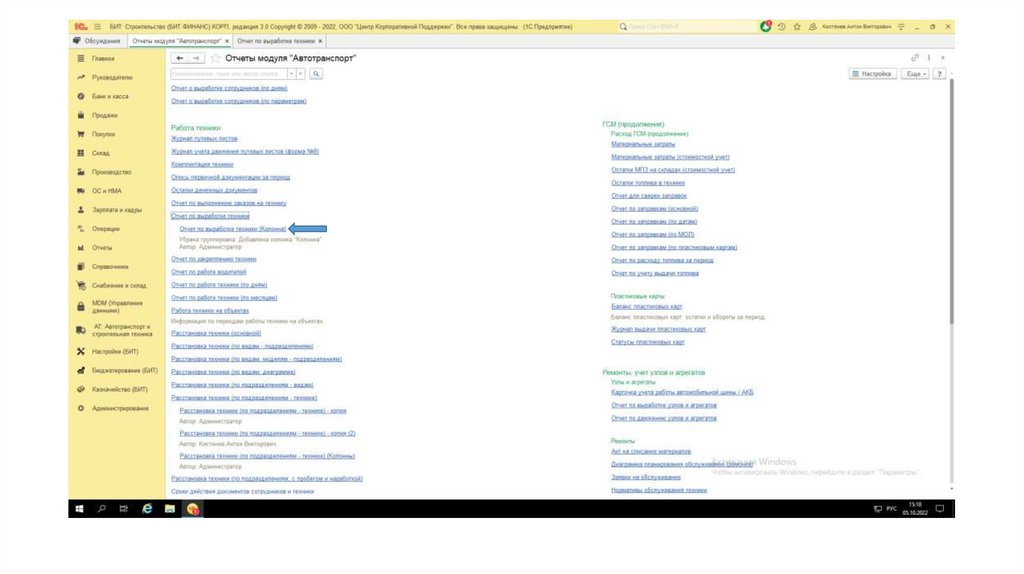Screen dimensions: 1024x574
Task: Open the 'ОС и НМА' sidebar section
Action: click(x=106, y=191)
